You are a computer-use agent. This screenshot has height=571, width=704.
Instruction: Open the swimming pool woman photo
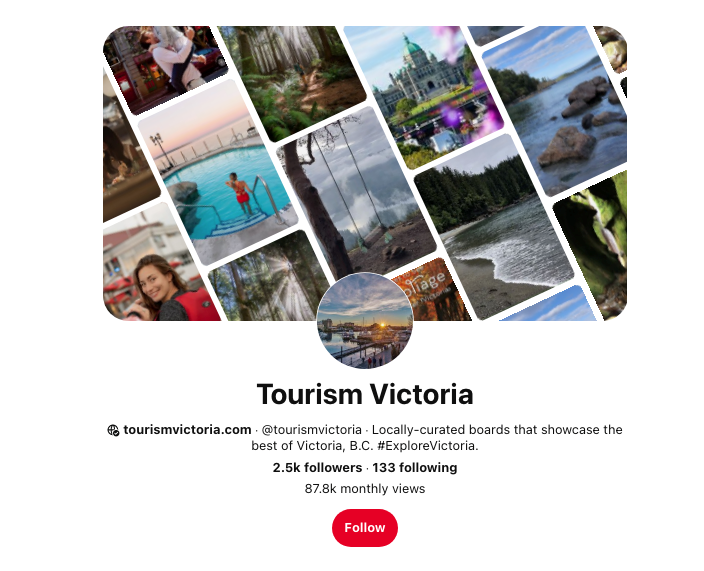[218, 173]
